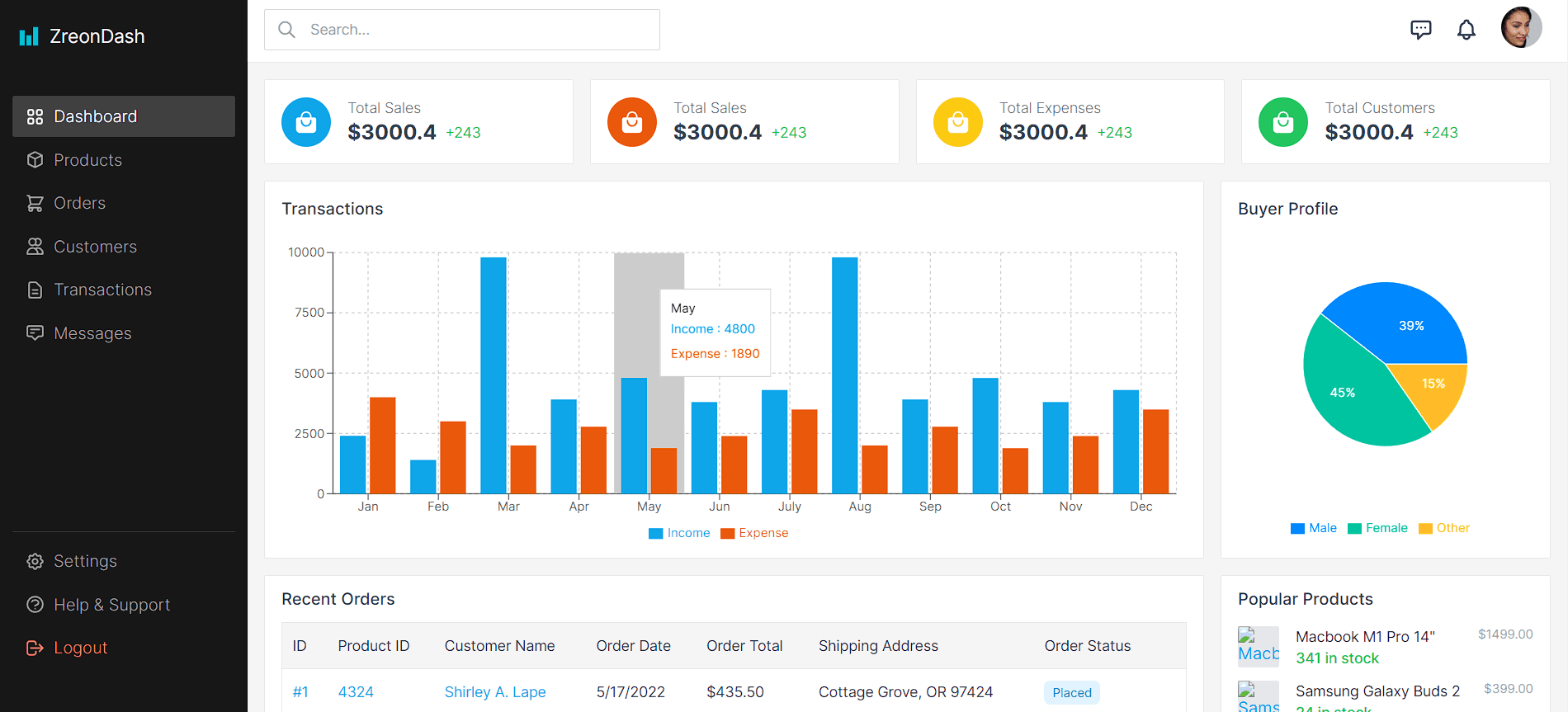Toggle Income series in chart legend

pyautogui.click(x=679, y=533)
